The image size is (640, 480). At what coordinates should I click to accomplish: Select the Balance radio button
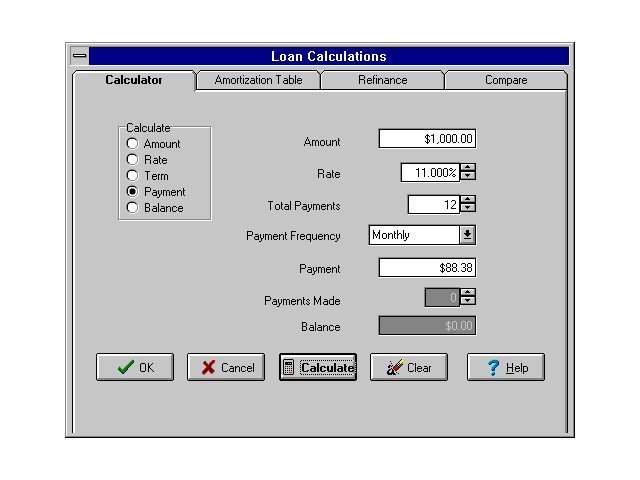tap(132, 208)
